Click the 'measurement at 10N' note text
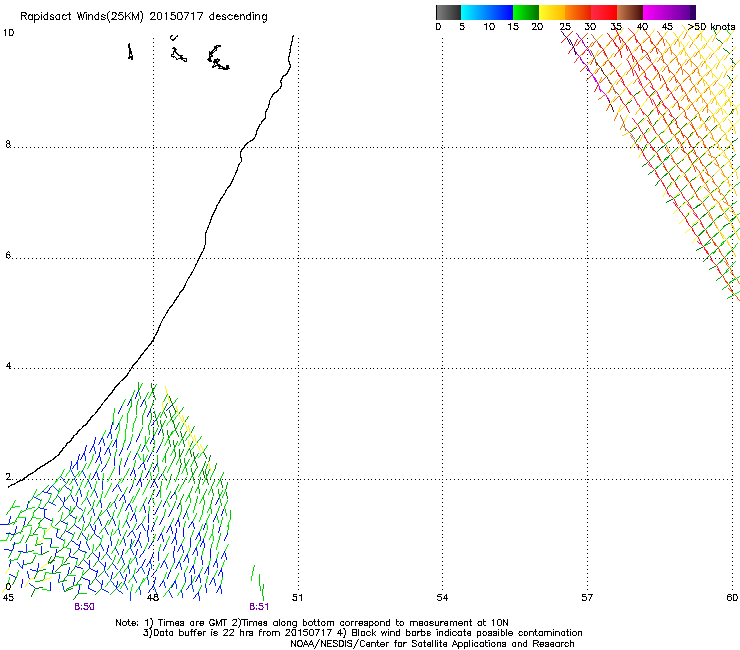 point(461,623)
